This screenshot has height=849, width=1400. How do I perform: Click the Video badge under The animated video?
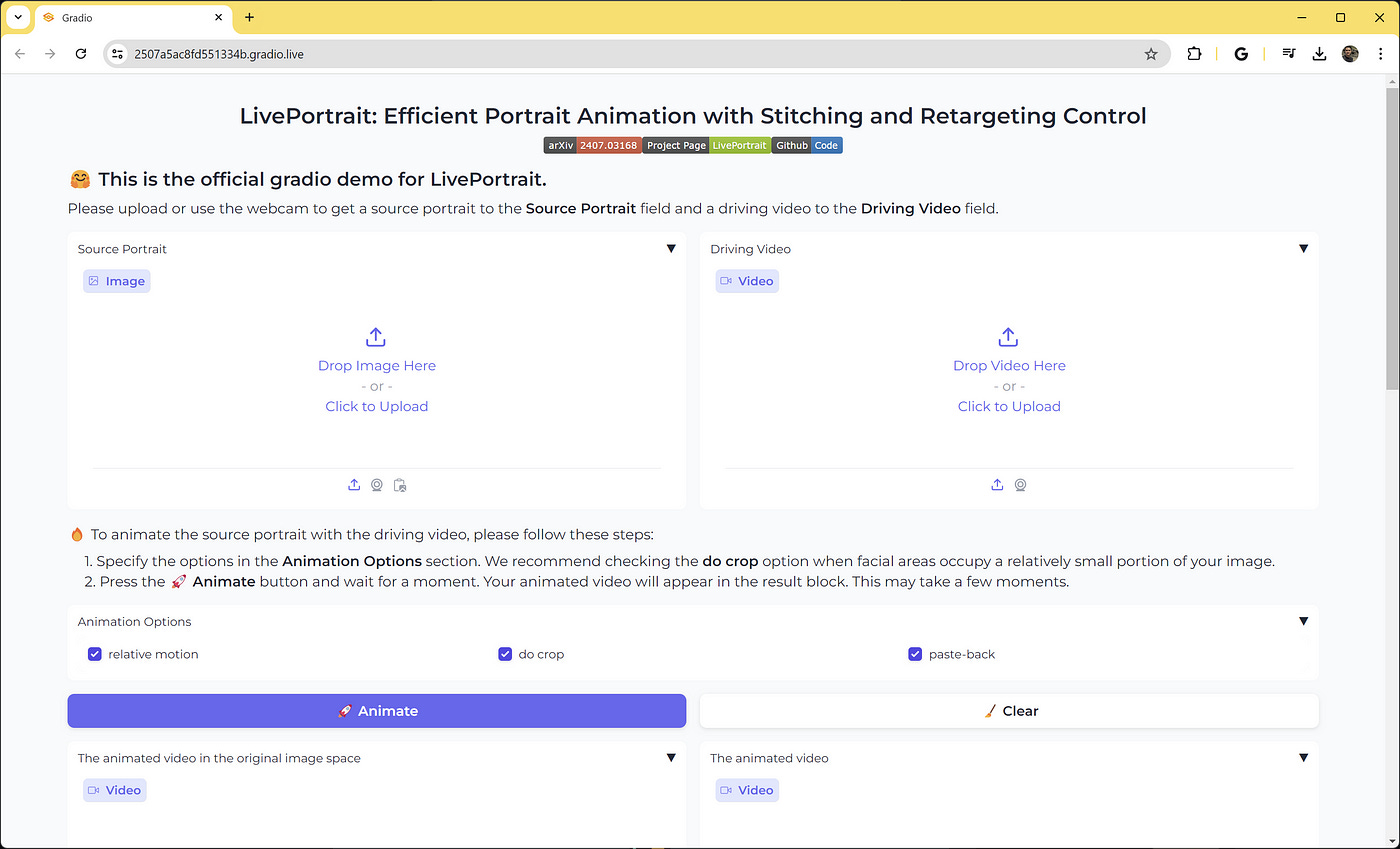[x=746, y=790]
